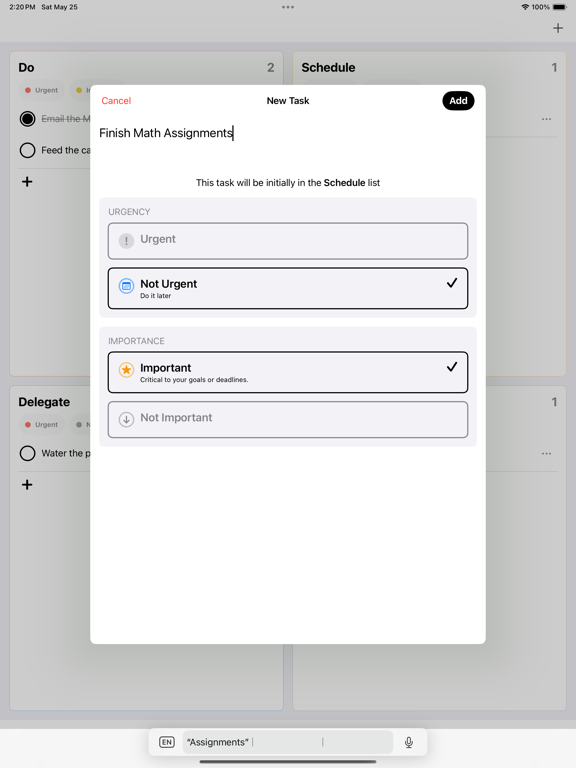Image resolution: width=576 pixels, height=768 pixels.
Task: Tap the plus icon at top right
Action: 558,28
